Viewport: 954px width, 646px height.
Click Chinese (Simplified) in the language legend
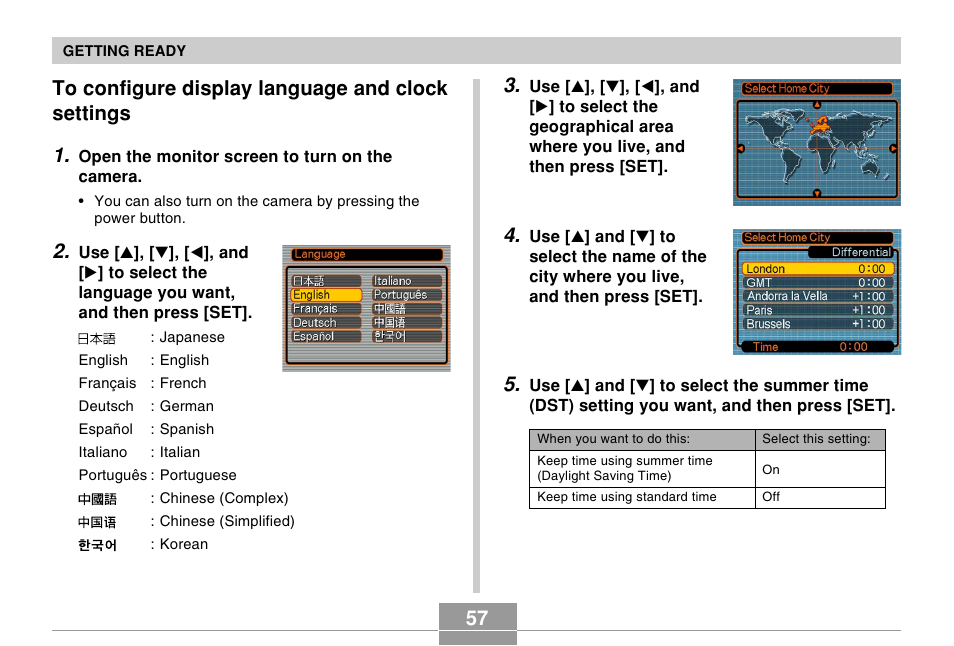coord(186,522)
